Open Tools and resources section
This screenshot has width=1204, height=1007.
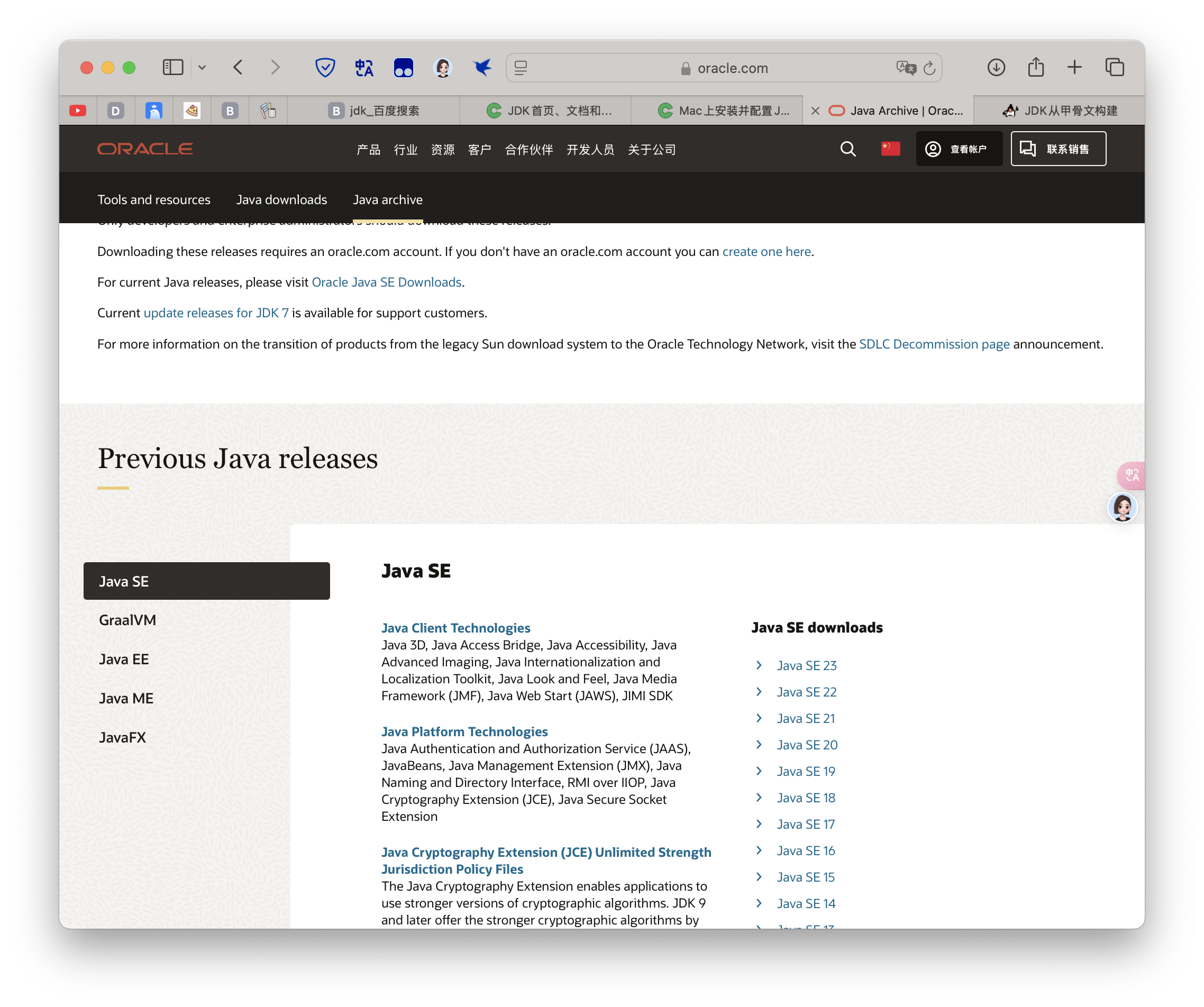coord(153,199)
